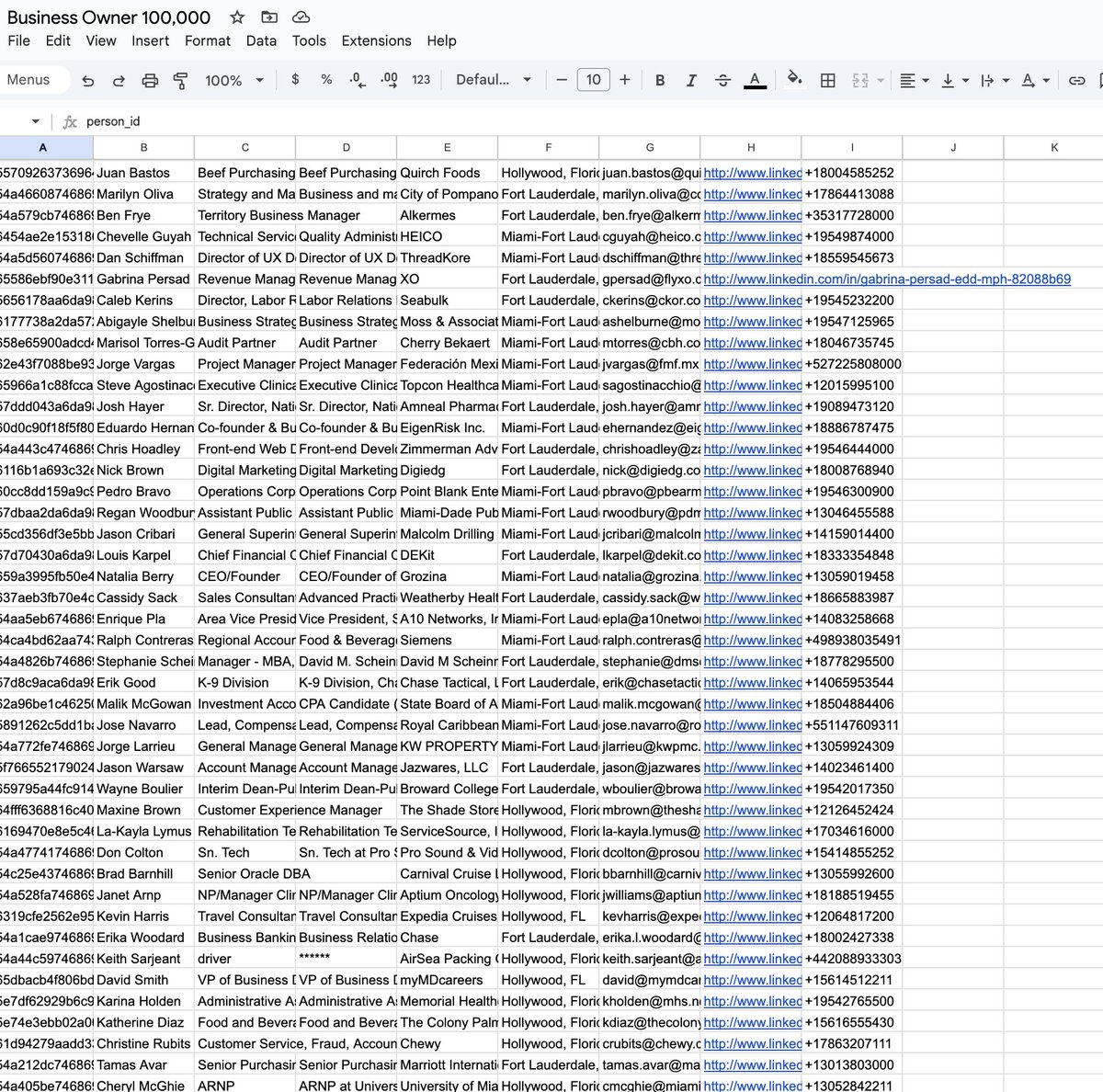Format as currency with dollar icon
Viewport: 1103px width, 1092px height.
click(295, 80)
